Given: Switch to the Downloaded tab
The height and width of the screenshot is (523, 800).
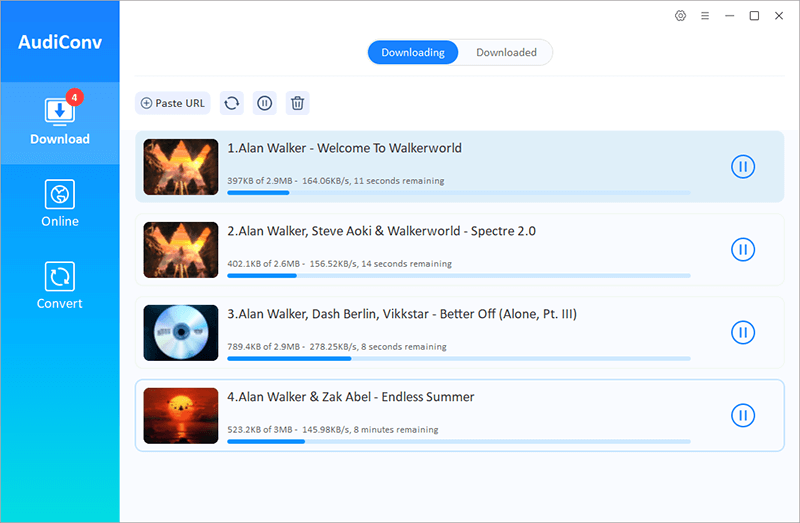Looking at the screenshot, I should (506, 53).
